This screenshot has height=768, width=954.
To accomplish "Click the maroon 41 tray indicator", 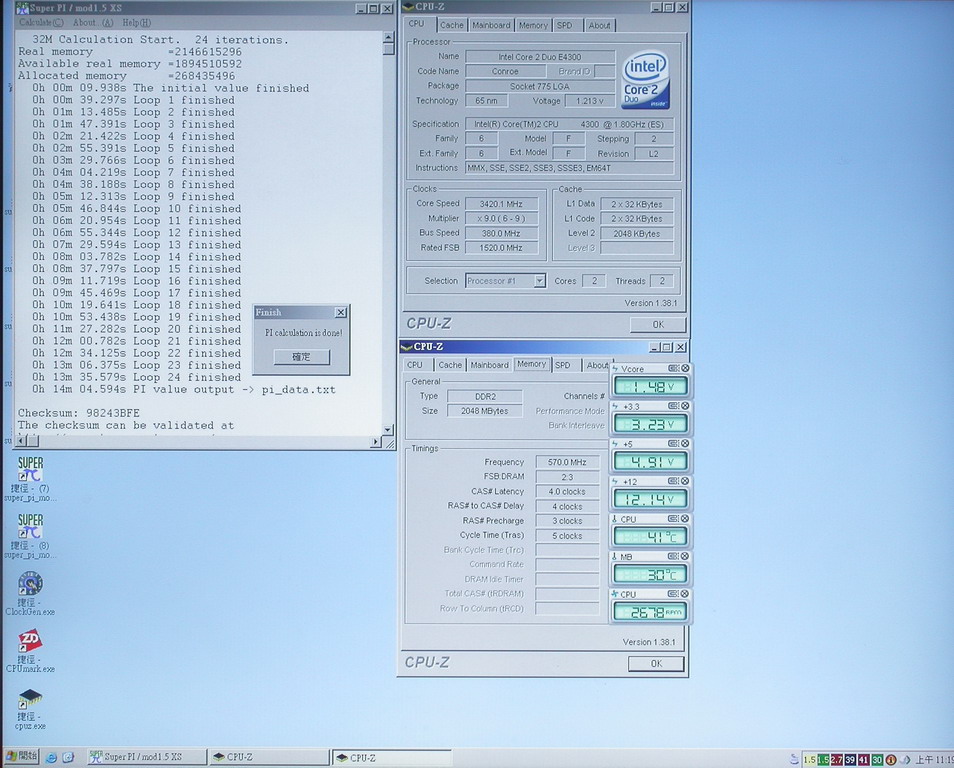I will tap(863, 759).
